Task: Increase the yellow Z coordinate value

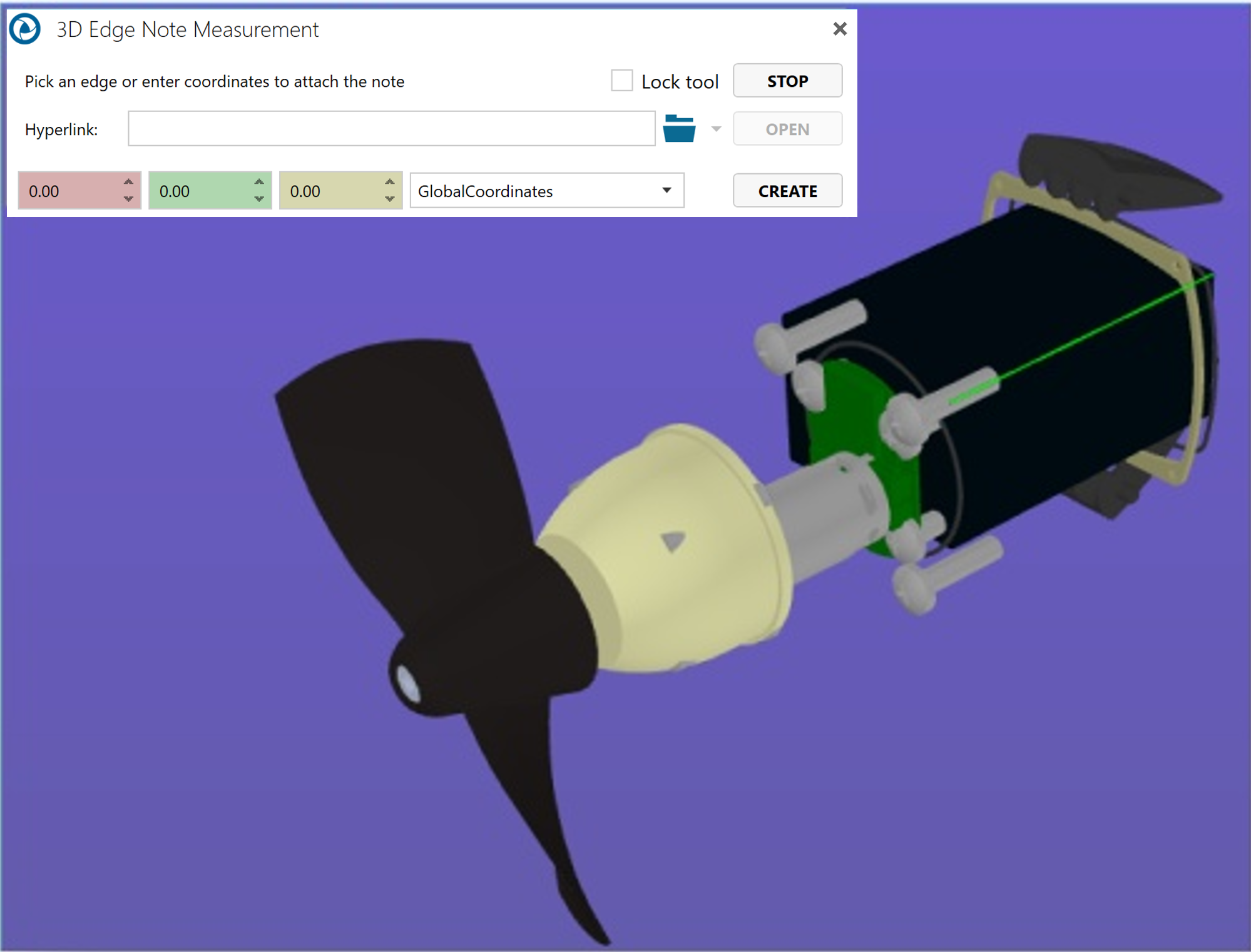Action: point(389,182)
